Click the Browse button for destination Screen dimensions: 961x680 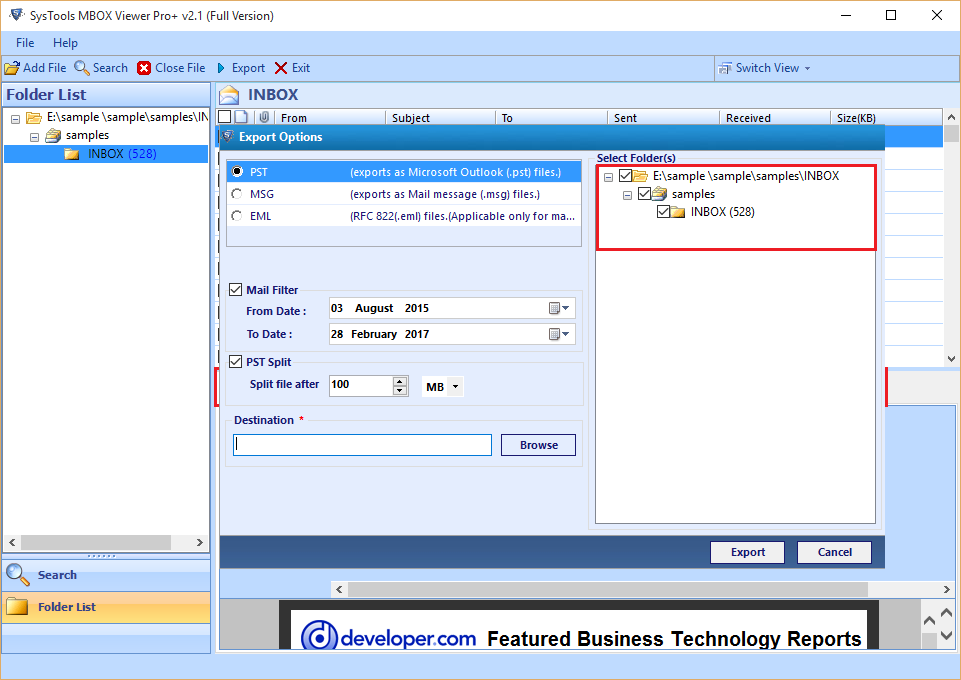(538, 445)
